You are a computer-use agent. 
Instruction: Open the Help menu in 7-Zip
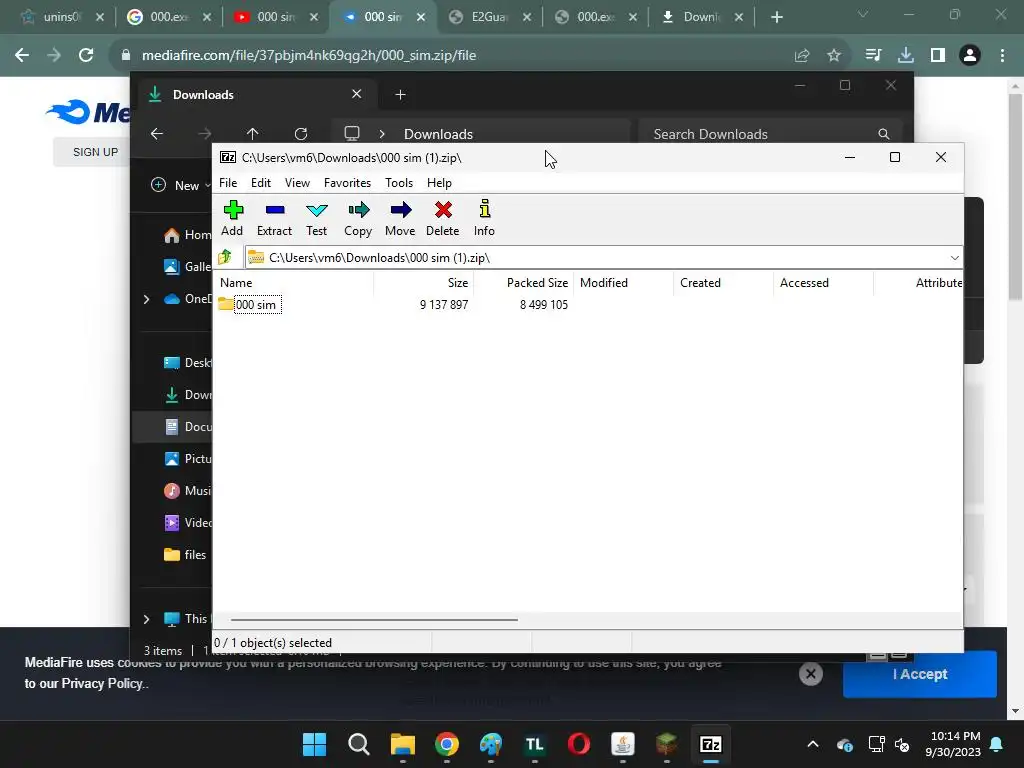440,183
